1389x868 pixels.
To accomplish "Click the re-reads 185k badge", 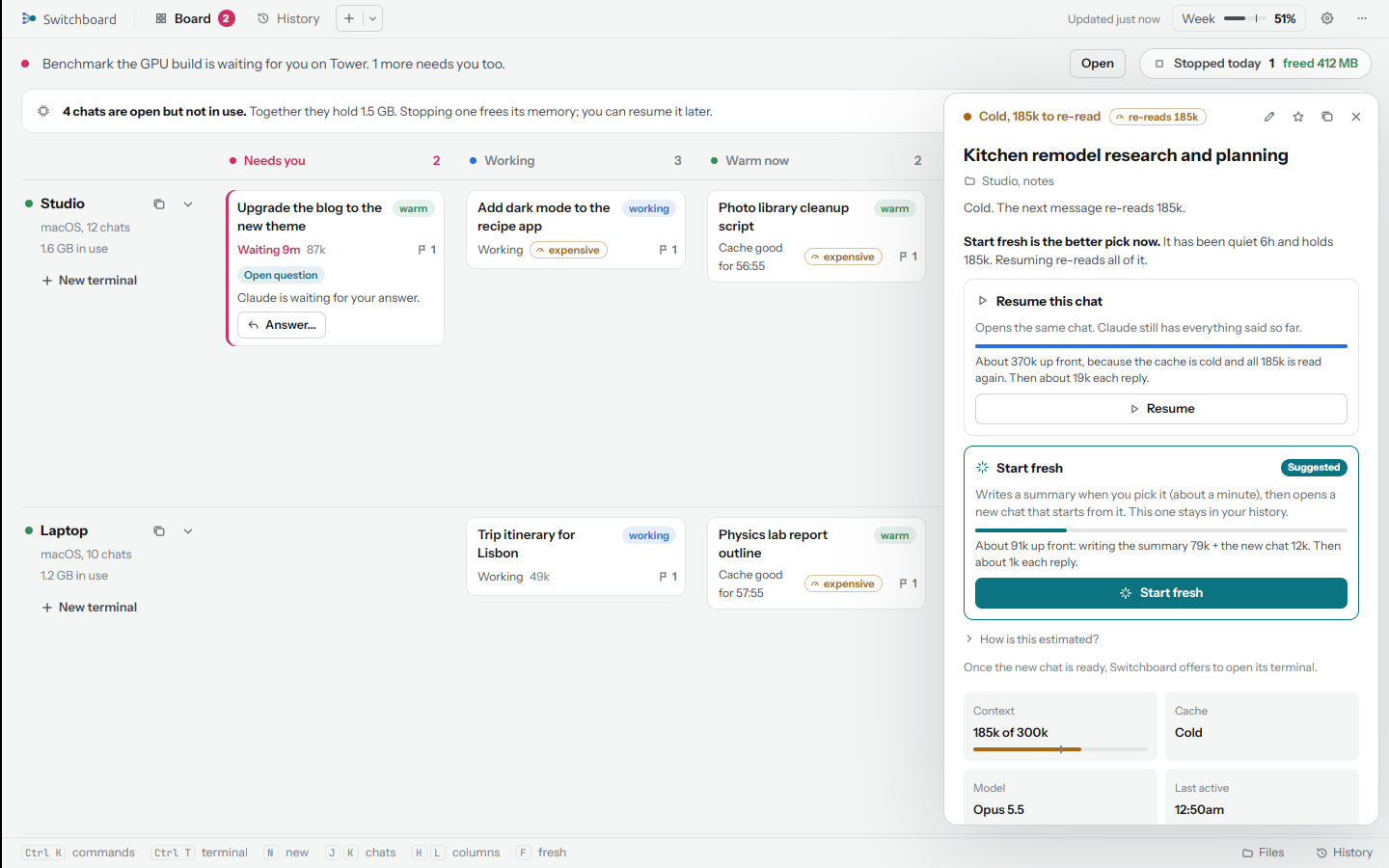I will coord(1157,117).
